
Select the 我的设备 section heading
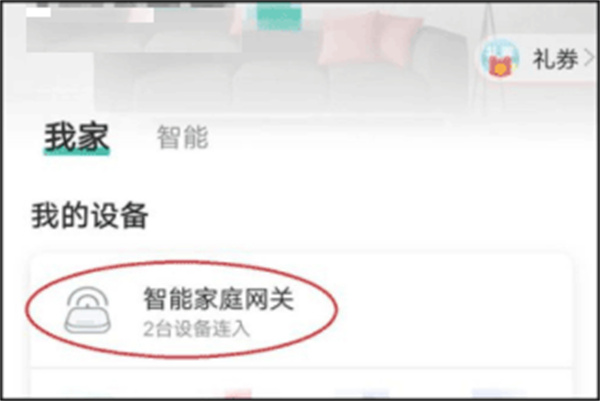[x=90, y=215]
